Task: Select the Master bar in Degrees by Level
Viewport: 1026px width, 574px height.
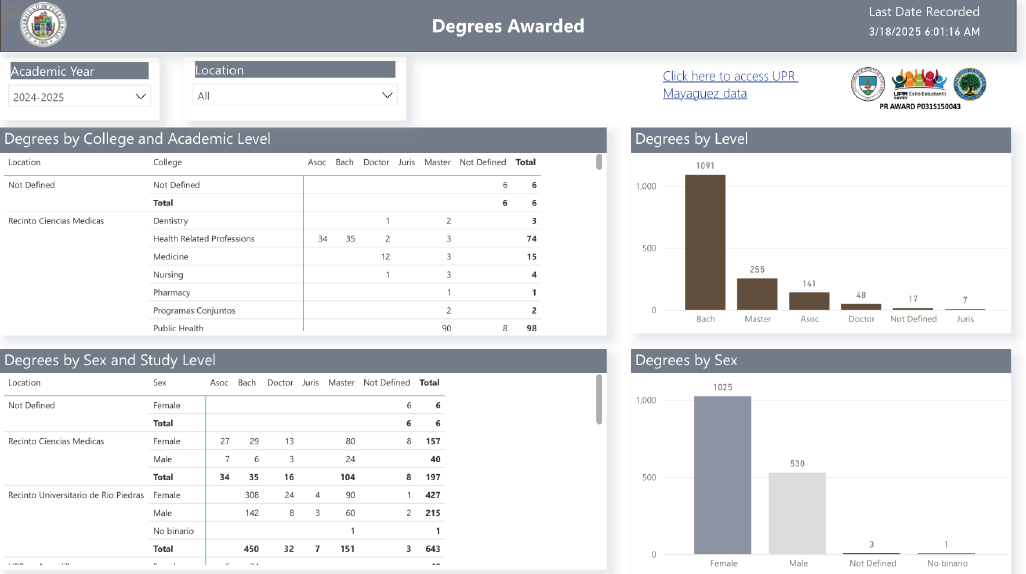Action: (757, 294)
